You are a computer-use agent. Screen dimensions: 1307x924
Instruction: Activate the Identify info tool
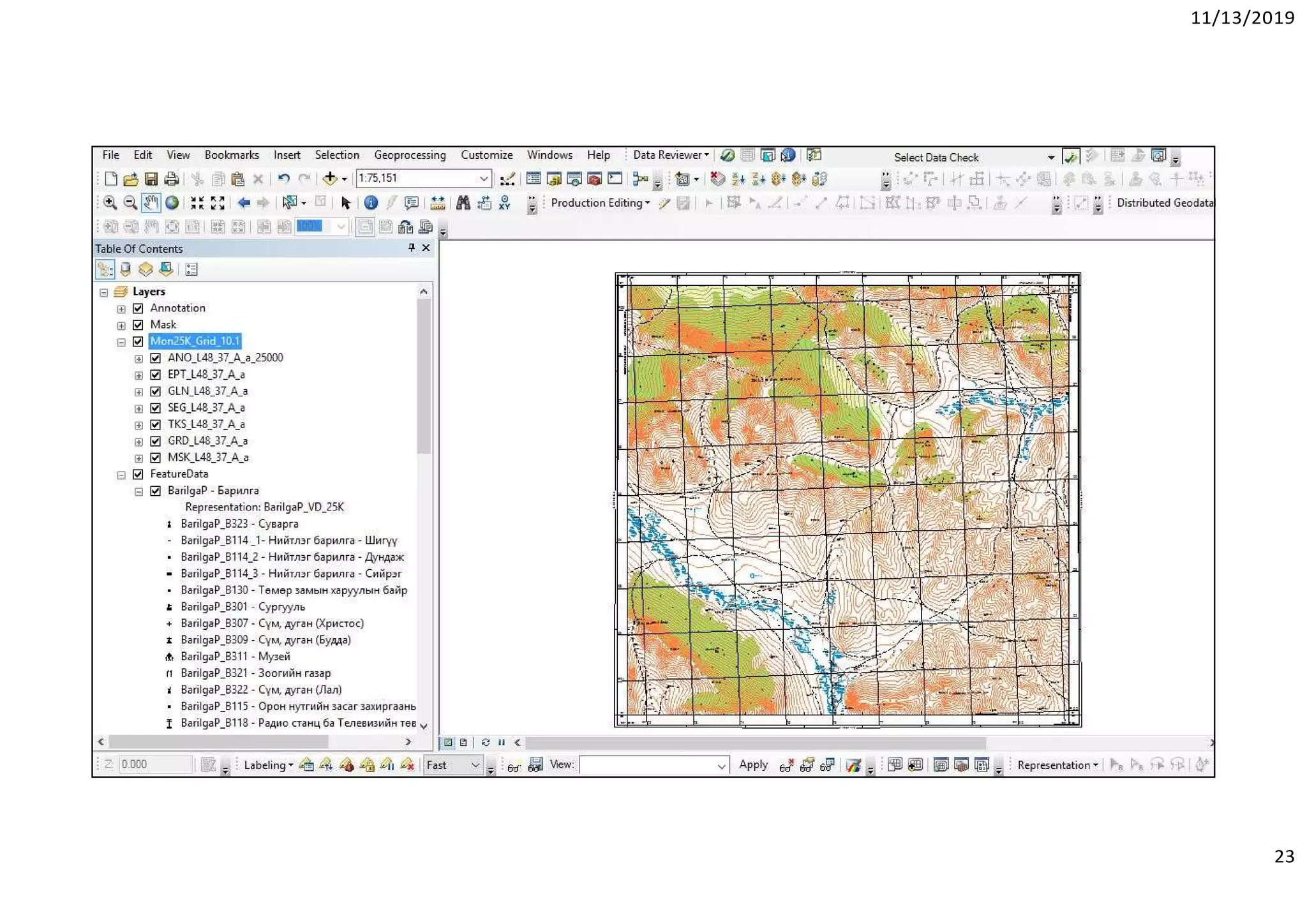[371, 203]
